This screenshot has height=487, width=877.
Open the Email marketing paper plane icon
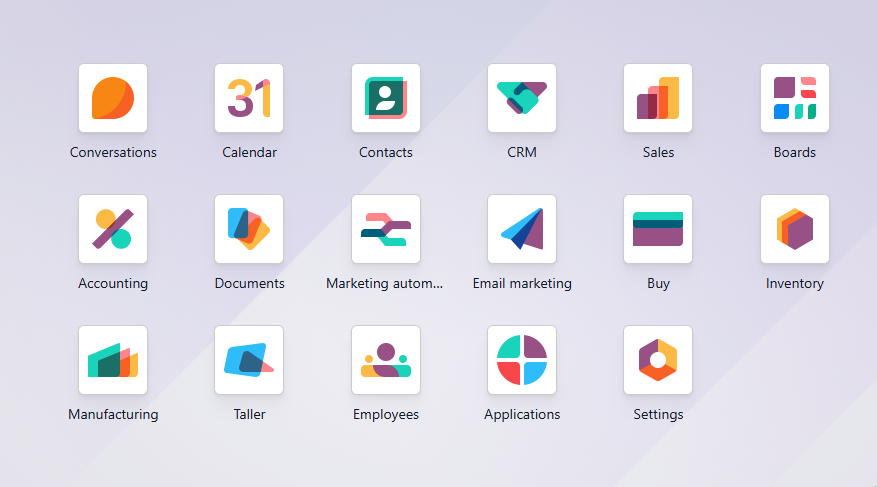click(522, 229)
